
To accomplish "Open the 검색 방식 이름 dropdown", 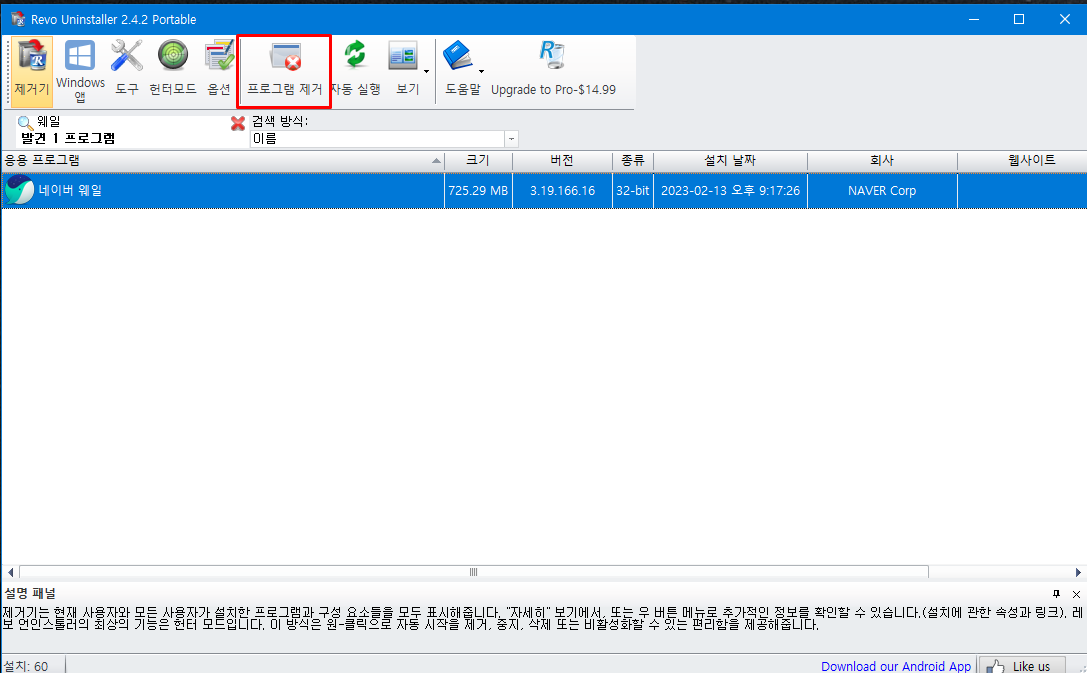I will pyautogui.click(x=511, y=138).
